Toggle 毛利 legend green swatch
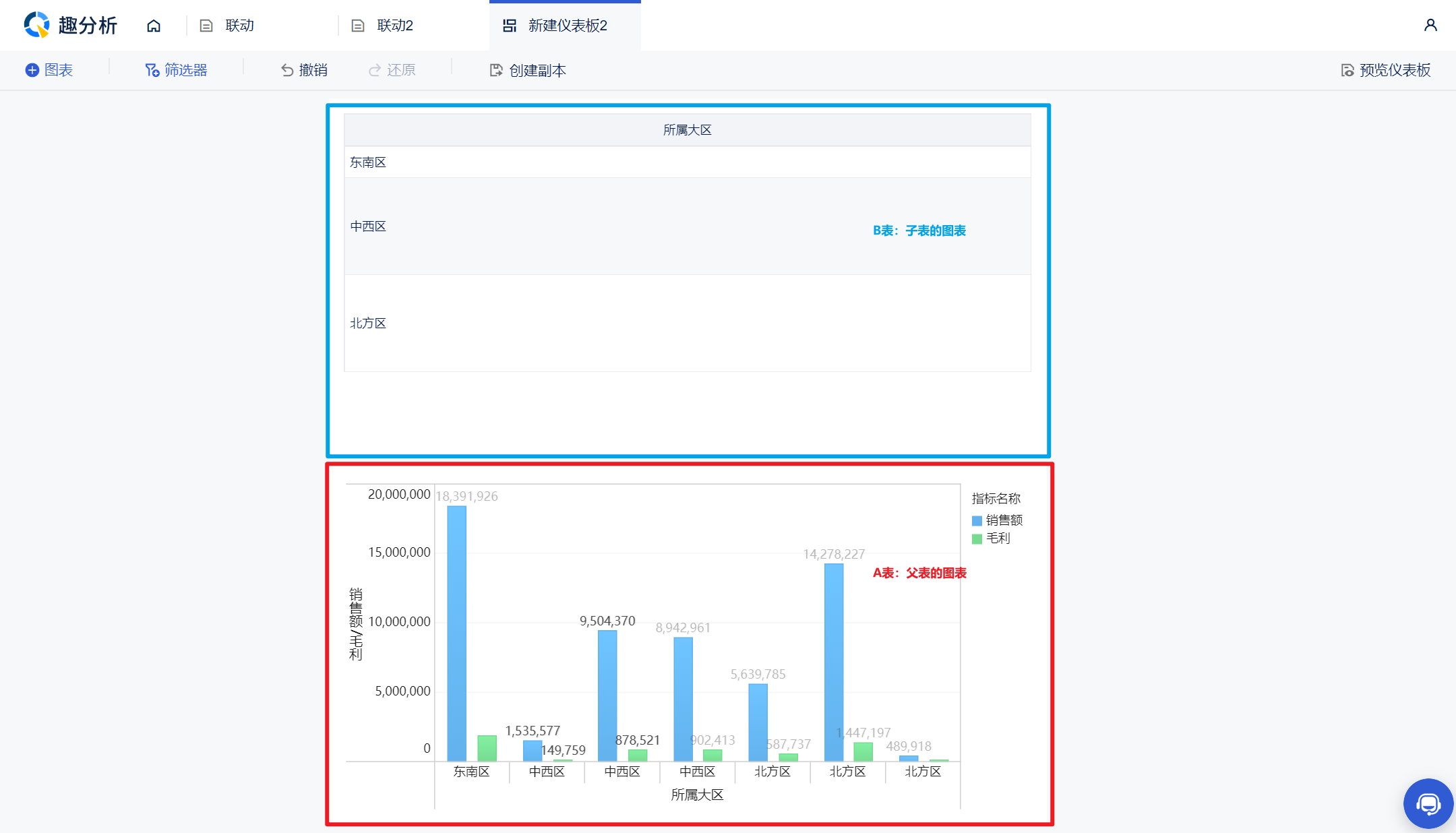 pyautogui.click(x=977, y=538)
